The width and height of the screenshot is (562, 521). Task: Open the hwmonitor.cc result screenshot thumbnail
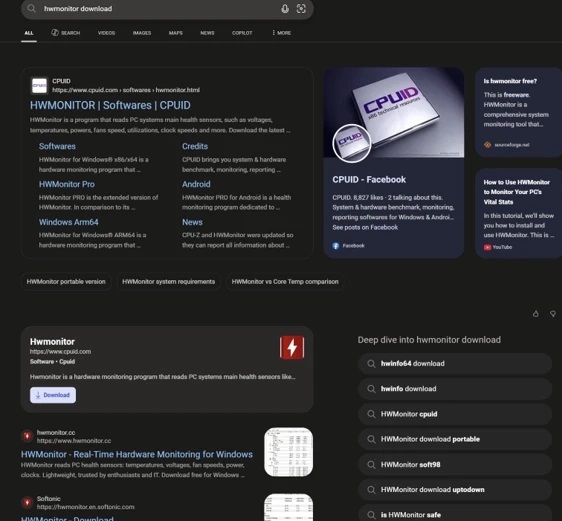point(289,452)
